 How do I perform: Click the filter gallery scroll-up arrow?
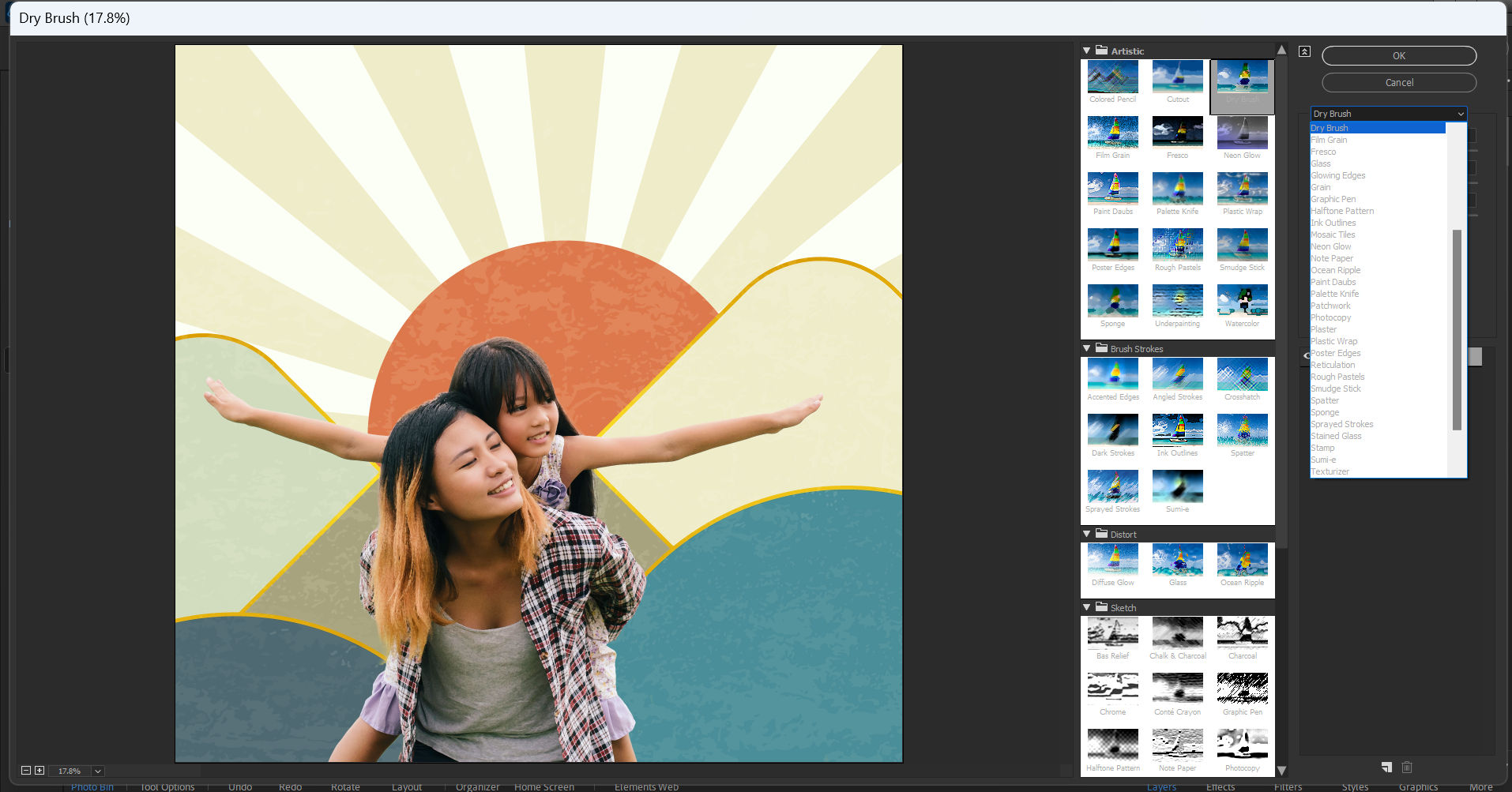pyautogui.click(x=1281, y=51)
